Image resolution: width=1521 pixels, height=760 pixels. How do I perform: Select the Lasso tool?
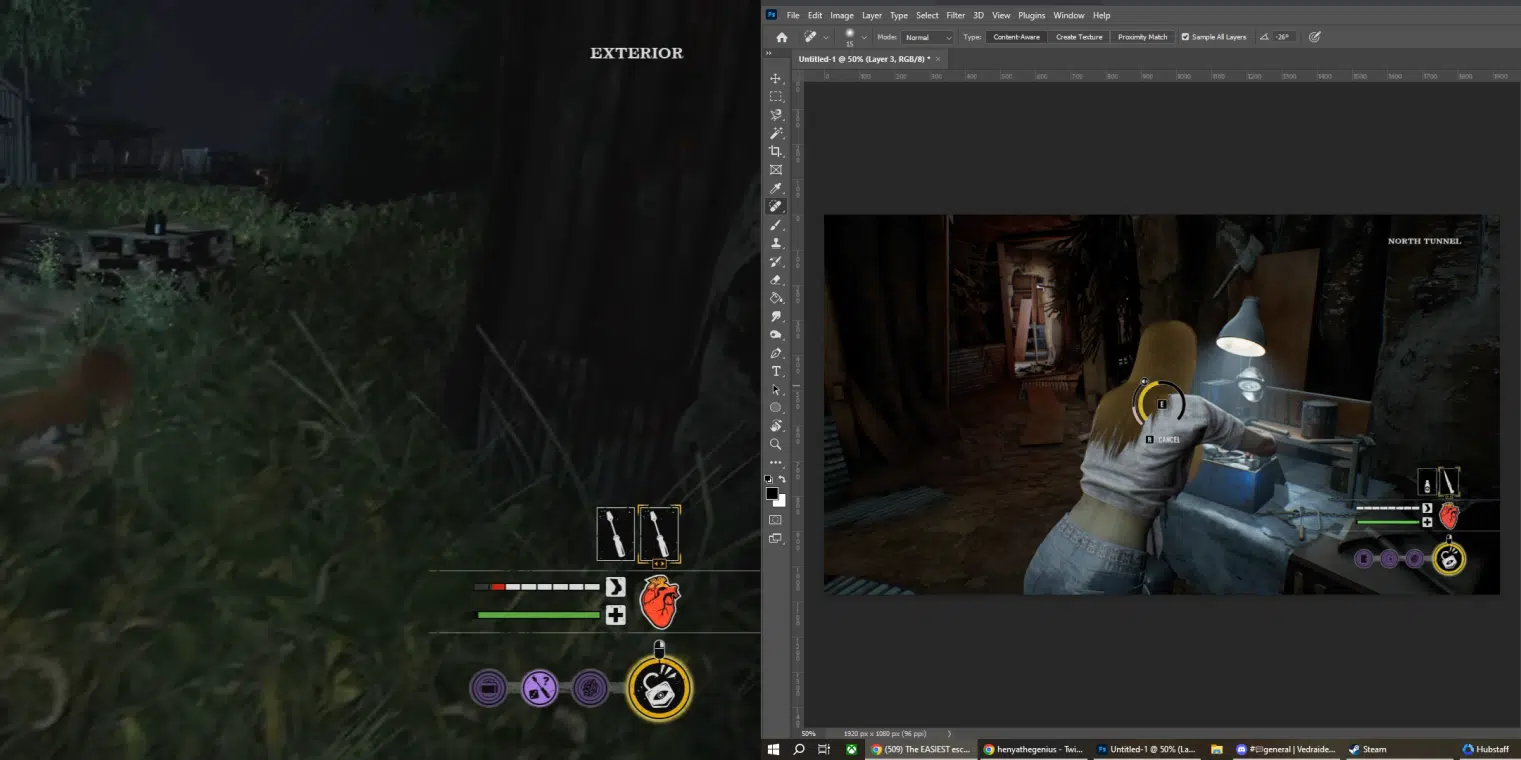tap(775, 115)
